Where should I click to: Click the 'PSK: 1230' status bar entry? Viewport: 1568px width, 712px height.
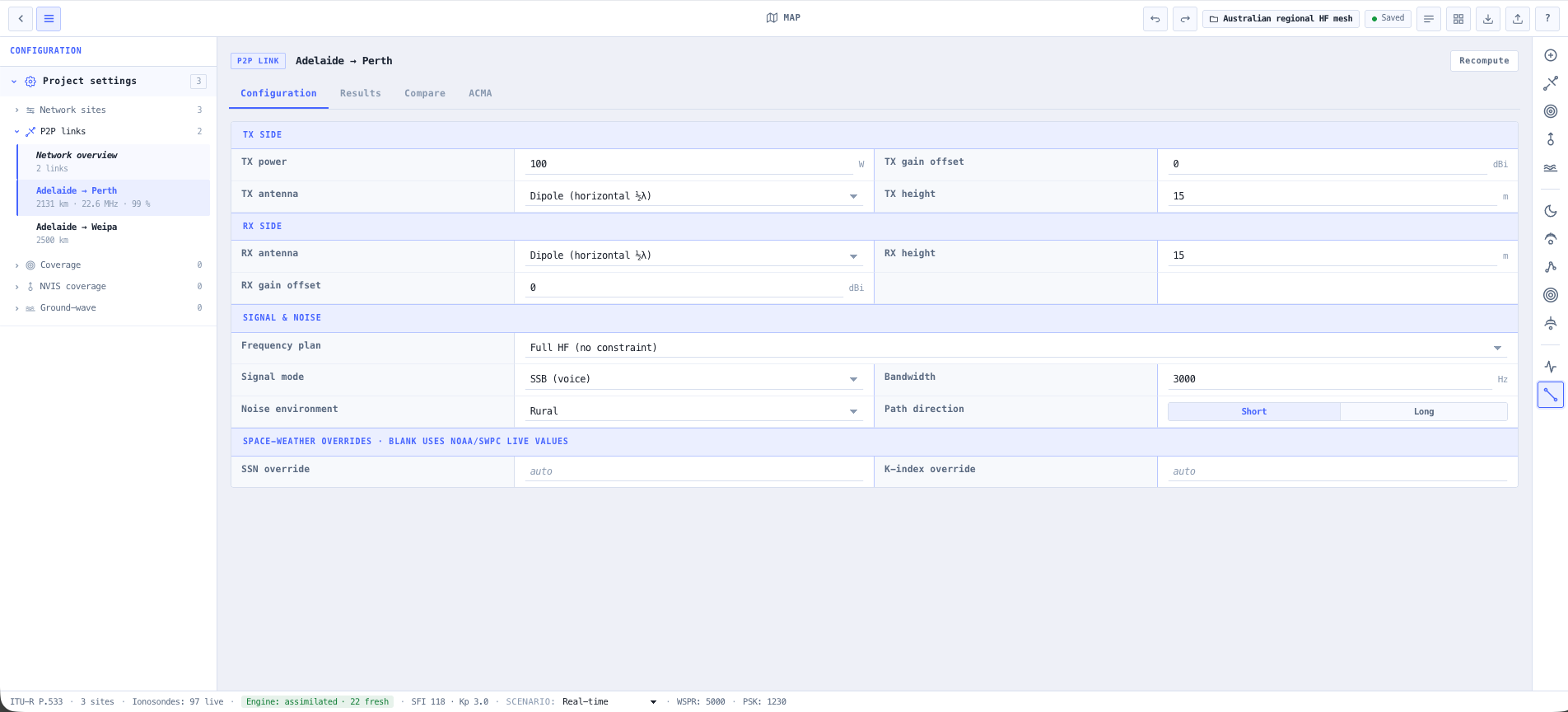coord(764,702)
